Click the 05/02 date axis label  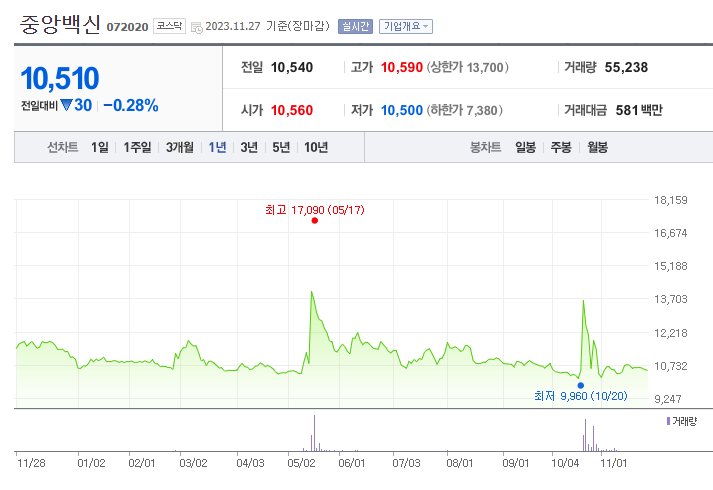[x=301, y=463]
